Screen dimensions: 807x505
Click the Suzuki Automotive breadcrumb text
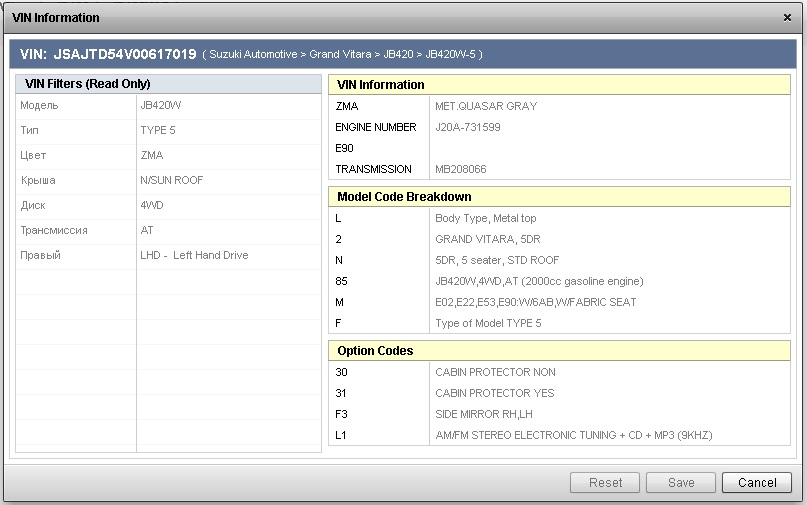(x=253, y=54)
